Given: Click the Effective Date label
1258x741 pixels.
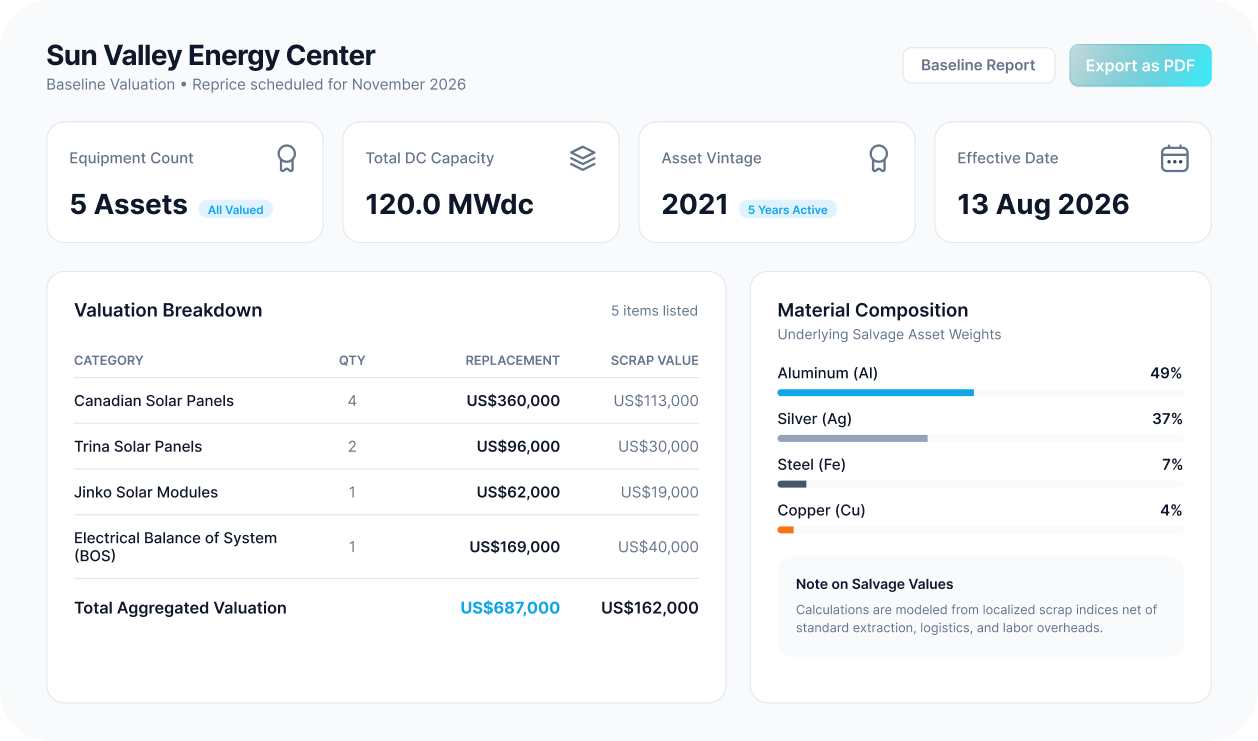Looking at the screenshot, I should click(x=1007, y=158).
